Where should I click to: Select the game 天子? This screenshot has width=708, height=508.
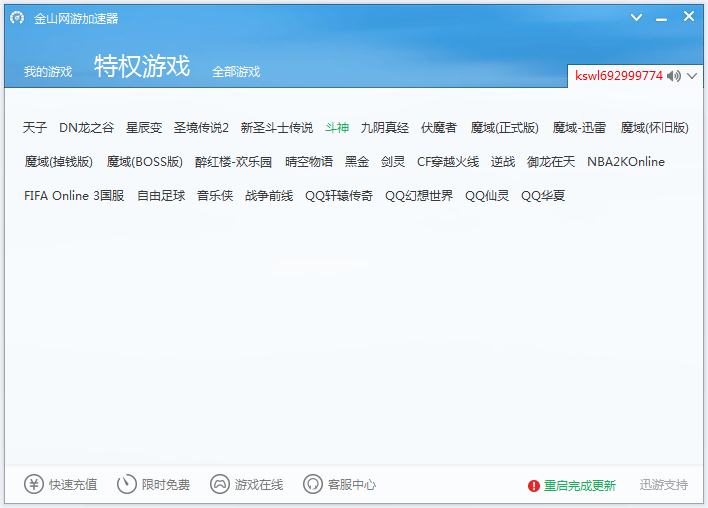[x=35, y=128]
